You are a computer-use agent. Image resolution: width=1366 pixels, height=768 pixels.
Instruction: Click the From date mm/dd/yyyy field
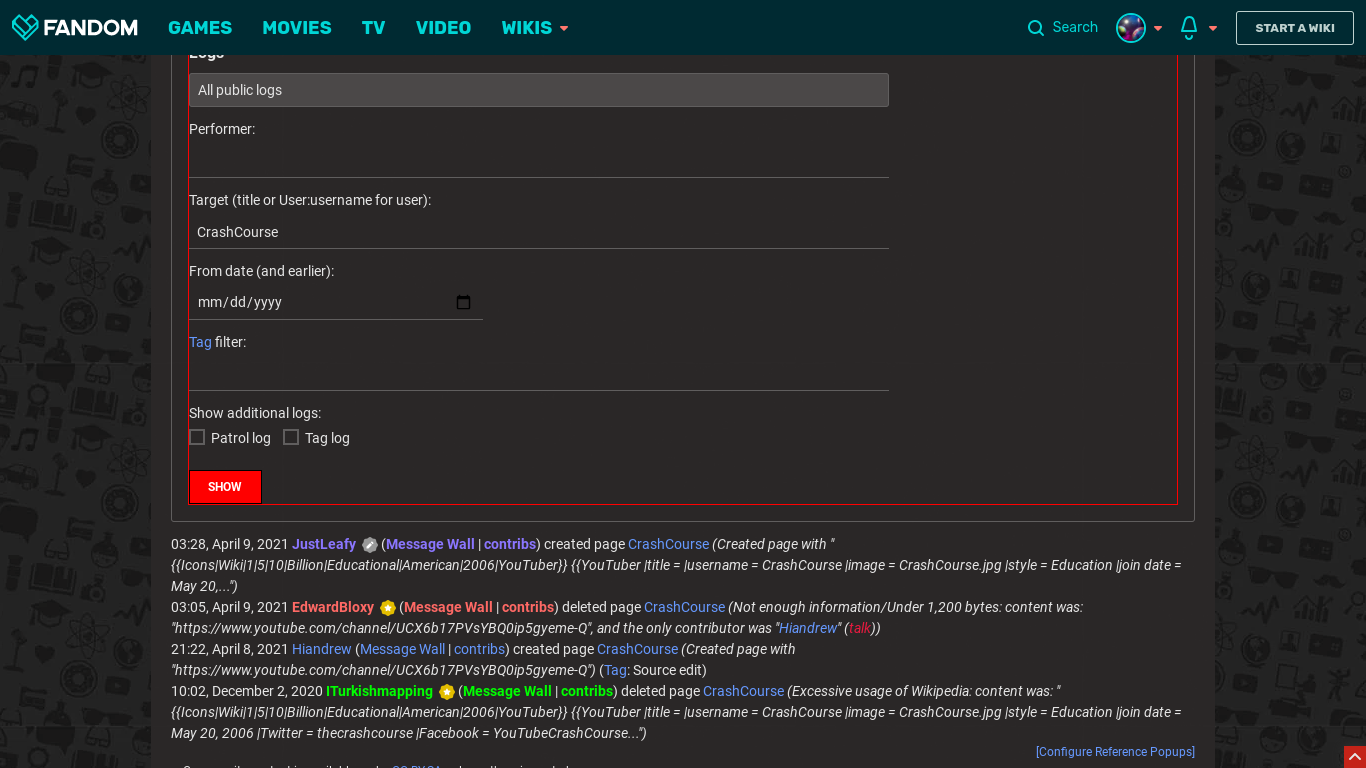[336, 302]
